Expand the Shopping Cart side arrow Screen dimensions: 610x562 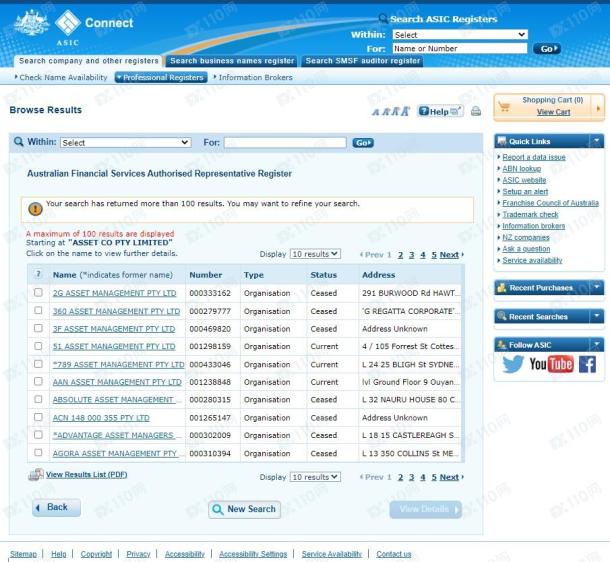(598, 108)
